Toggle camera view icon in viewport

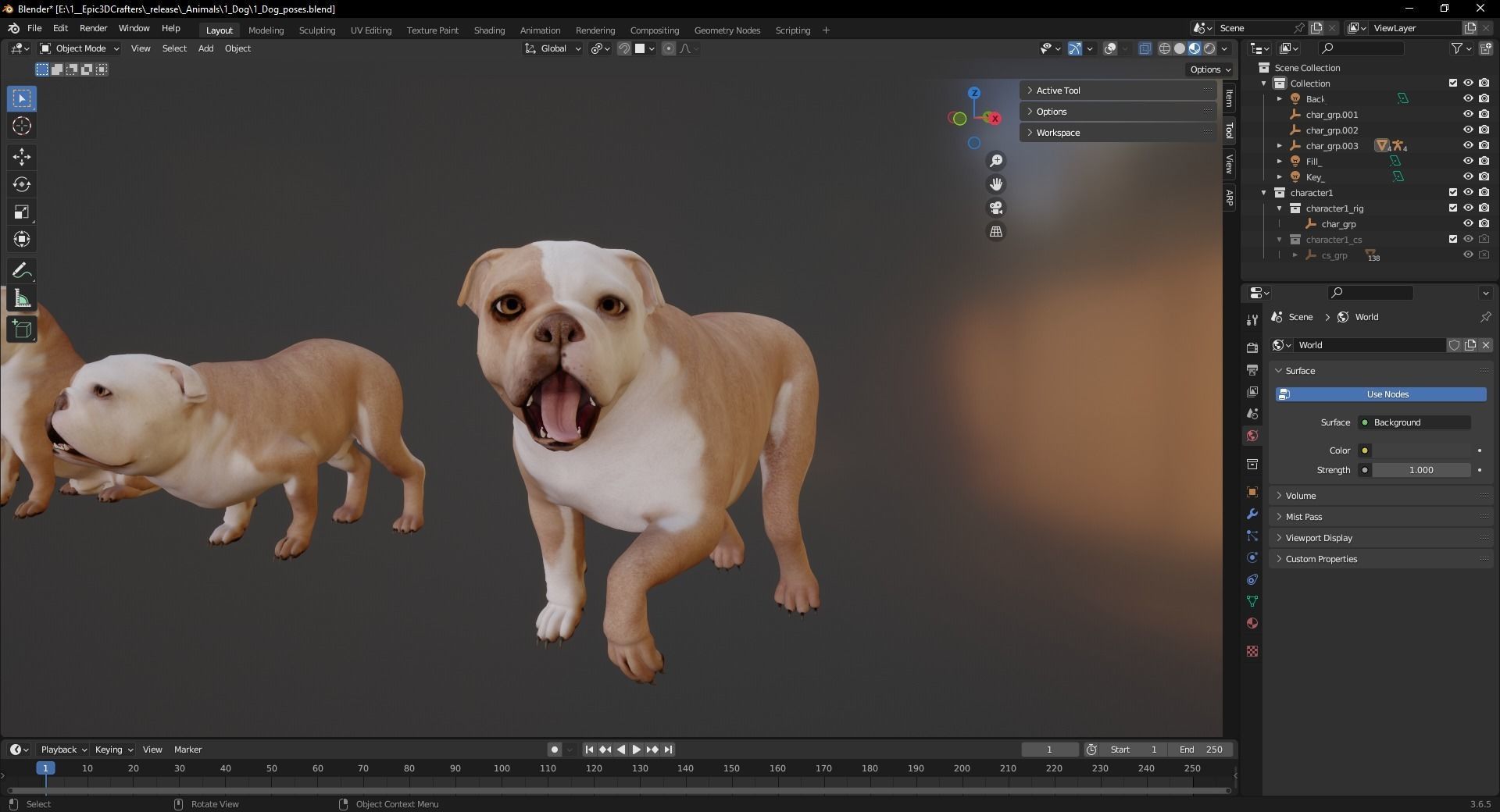996,208
